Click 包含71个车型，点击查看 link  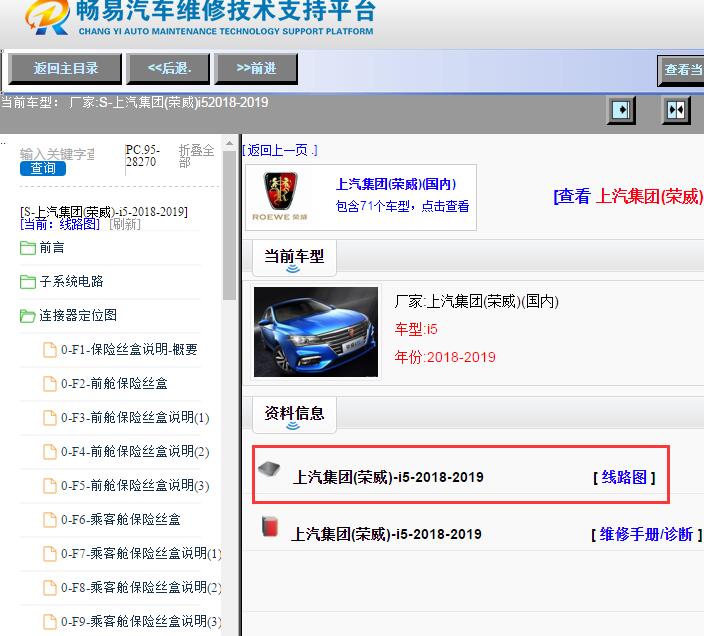pos(402,206)
